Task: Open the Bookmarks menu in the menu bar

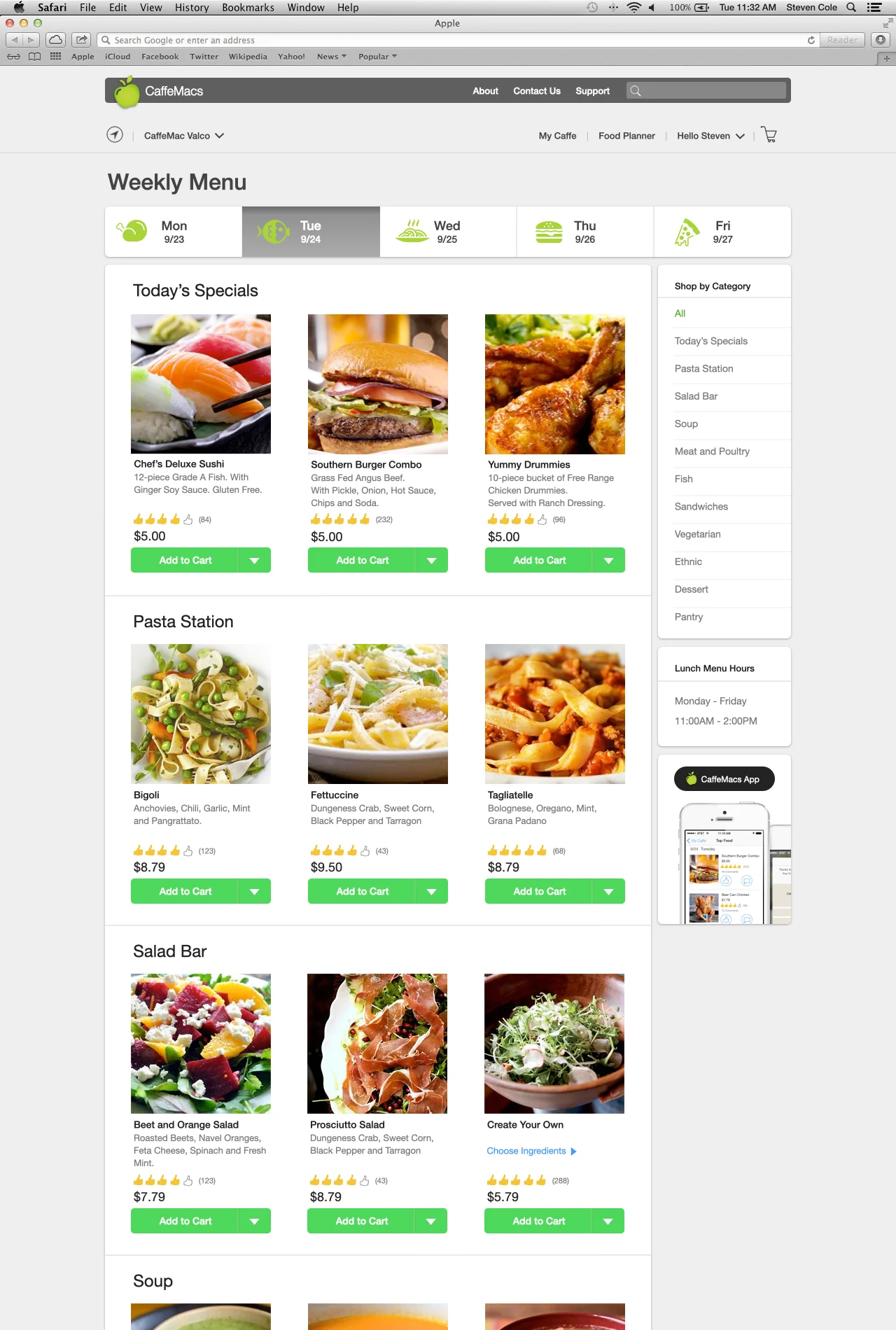Action: pyautogui.click(x=248, y=8)
